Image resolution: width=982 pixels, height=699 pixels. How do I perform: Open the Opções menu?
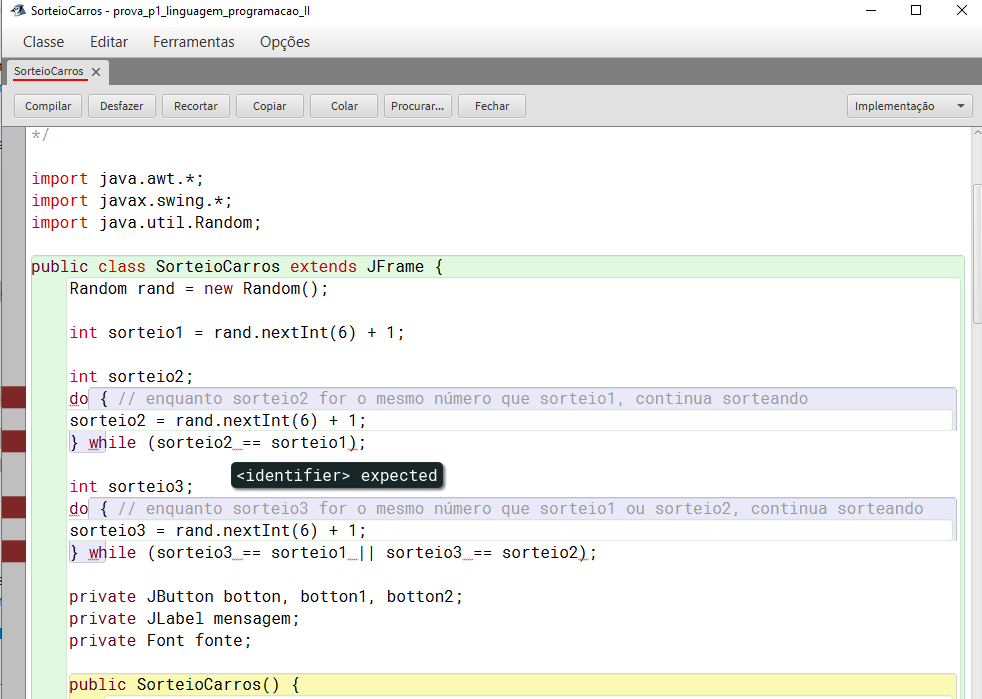pyautogui.click(x=285, y=42)
